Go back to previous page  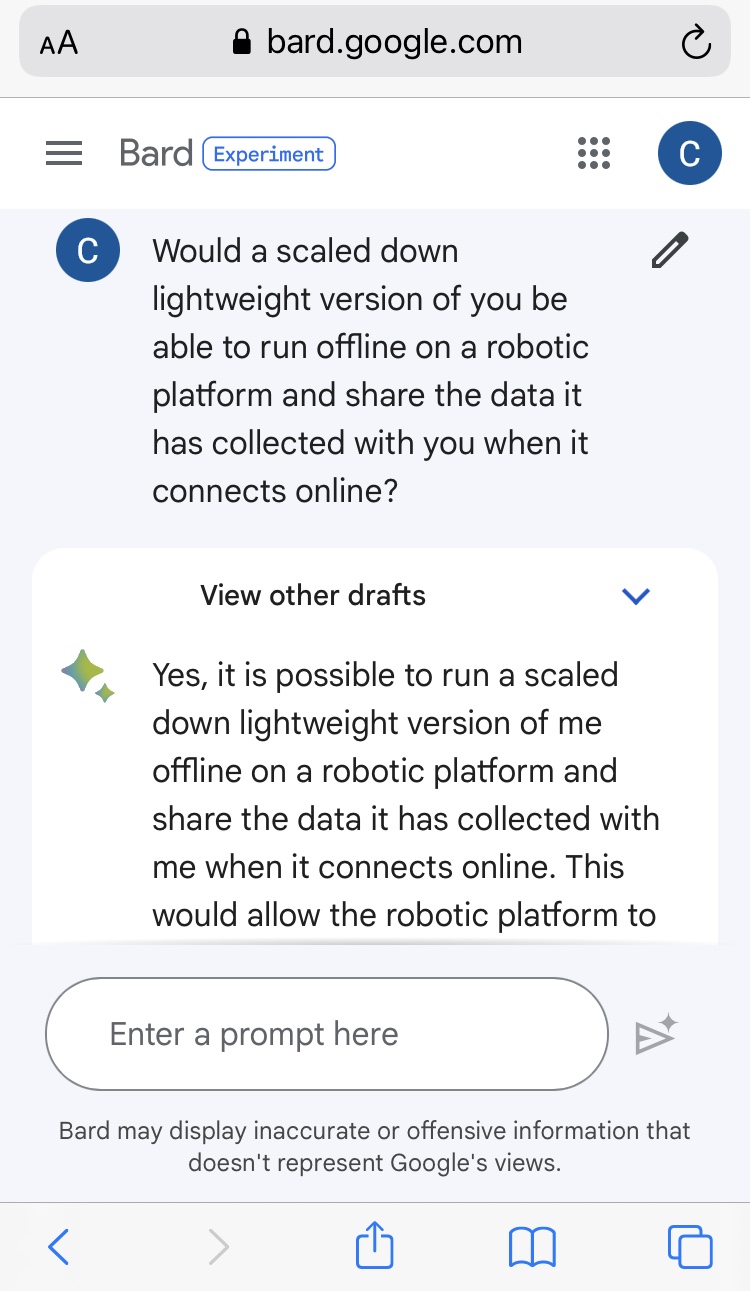click(59, 1247)
